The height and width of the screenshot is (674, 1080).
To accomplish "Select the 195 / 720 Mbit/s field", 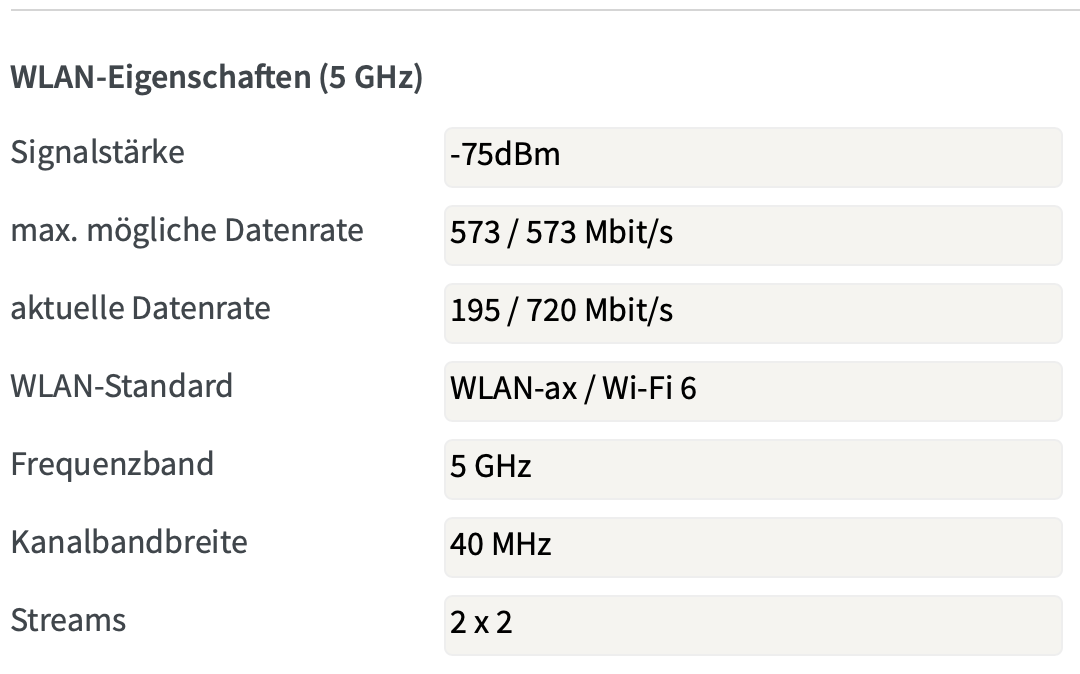I will [752, 312].
